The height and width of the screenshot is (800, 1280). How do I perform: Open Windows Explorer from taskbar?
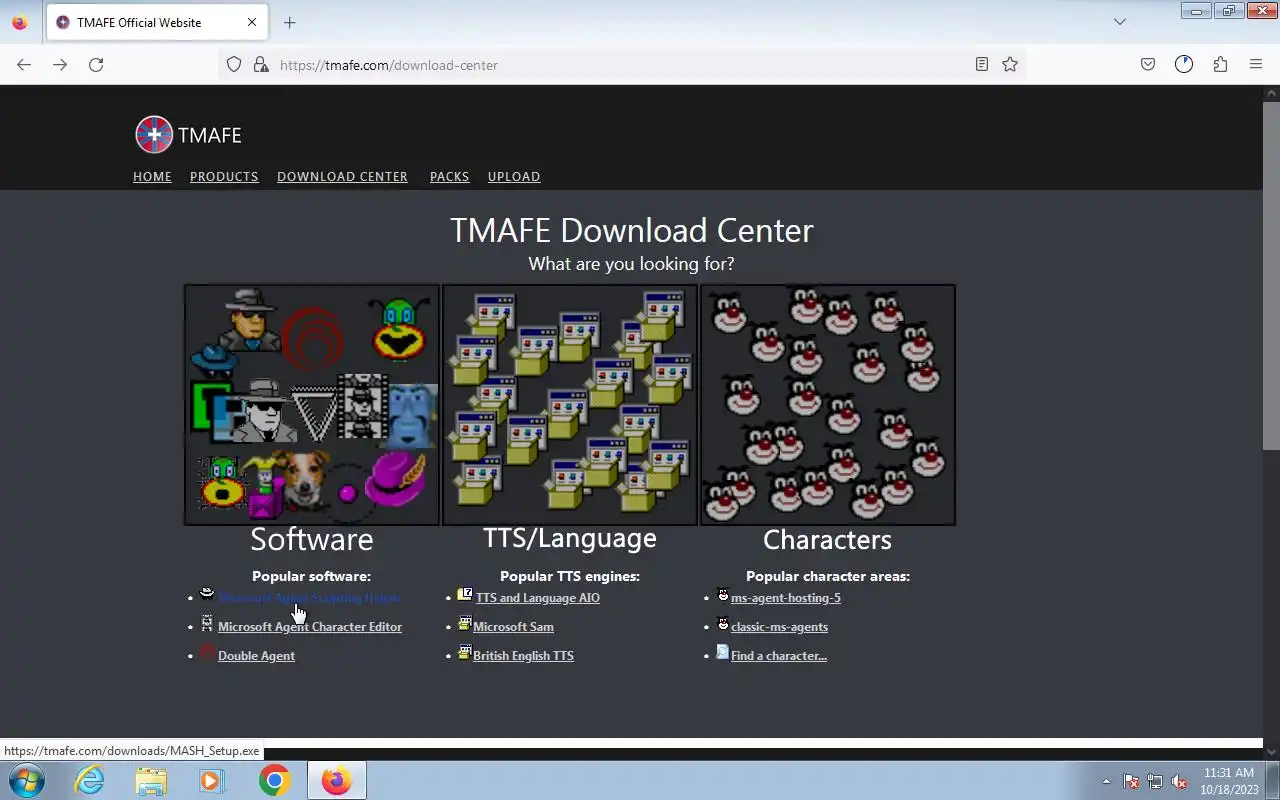click(x=151, y=780)
